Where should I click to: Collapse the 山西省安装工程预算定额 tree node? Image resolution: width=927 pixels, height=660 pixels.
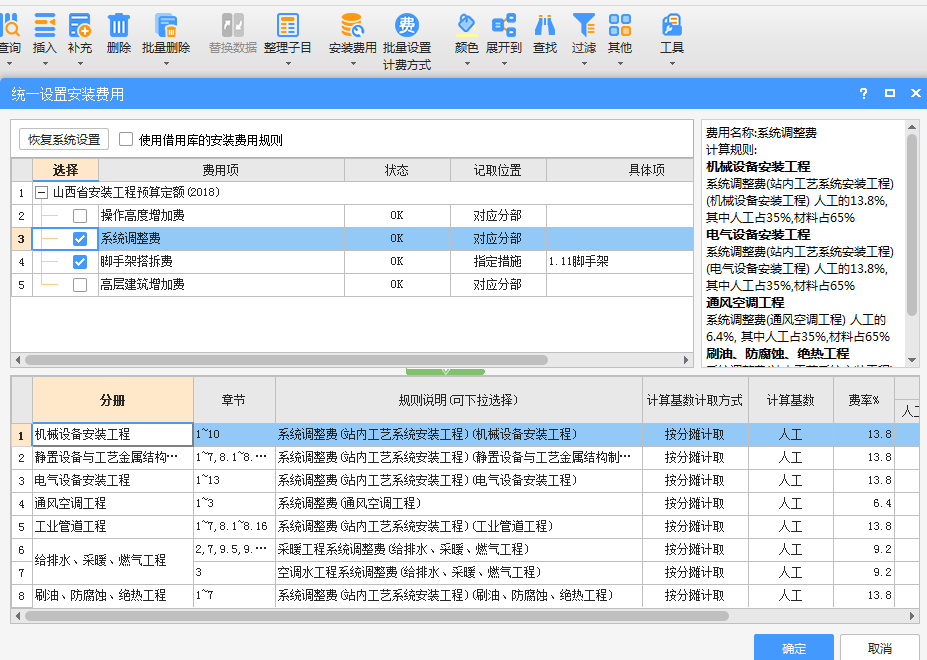pos(41,193)
